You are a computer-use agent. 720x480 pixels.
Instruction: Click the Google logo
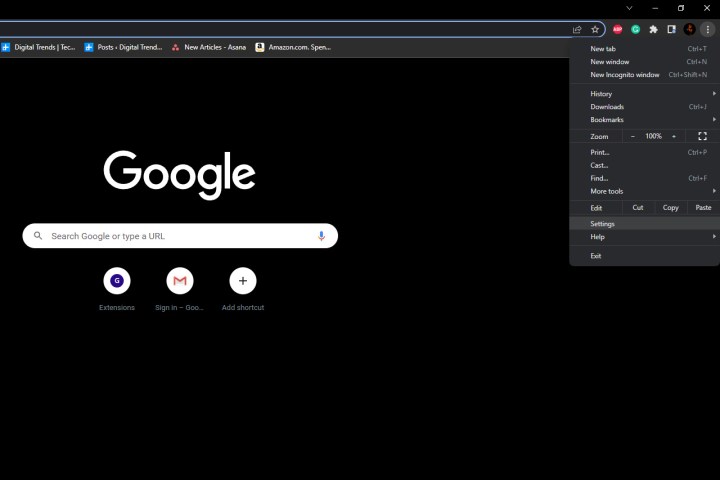179,175
